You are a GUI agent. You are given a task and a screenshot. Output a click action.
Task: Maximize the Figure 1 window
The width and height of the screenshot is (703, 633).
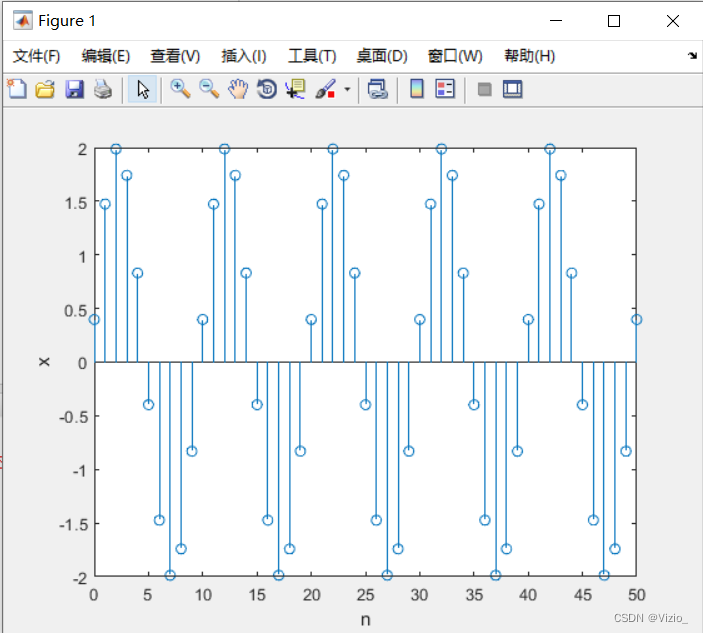614,21
